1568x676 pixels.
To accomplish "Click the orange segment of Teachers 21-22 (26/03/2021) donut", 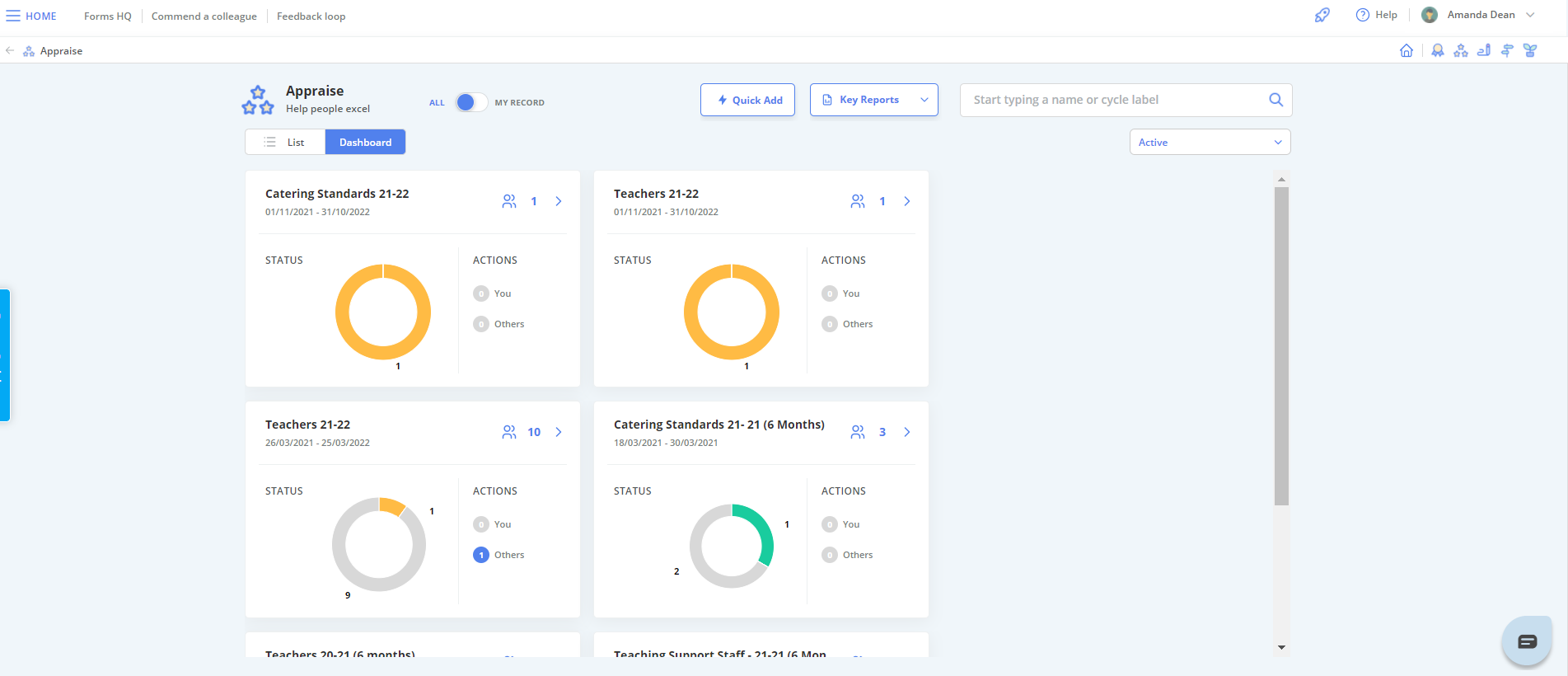I will tap(392, 505).
